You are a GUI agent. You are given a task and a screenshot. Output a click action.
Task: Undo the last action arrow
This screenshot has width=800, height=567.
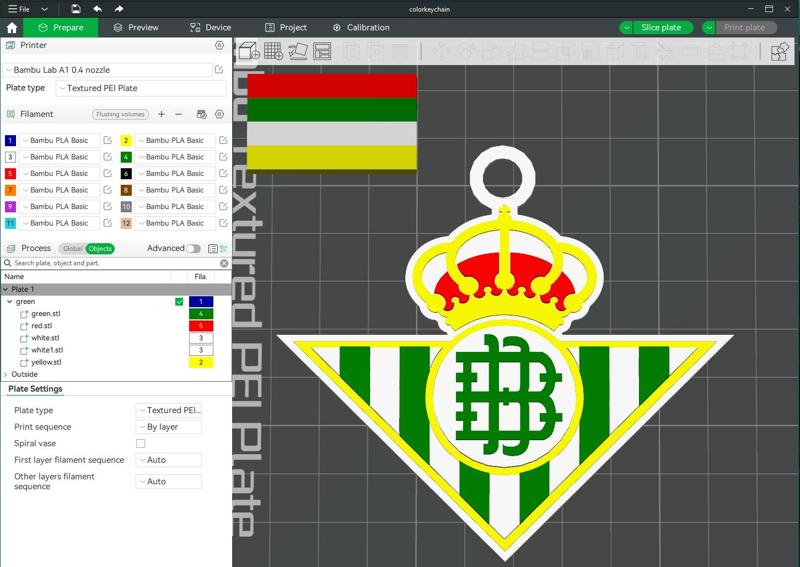pos(97,9)
